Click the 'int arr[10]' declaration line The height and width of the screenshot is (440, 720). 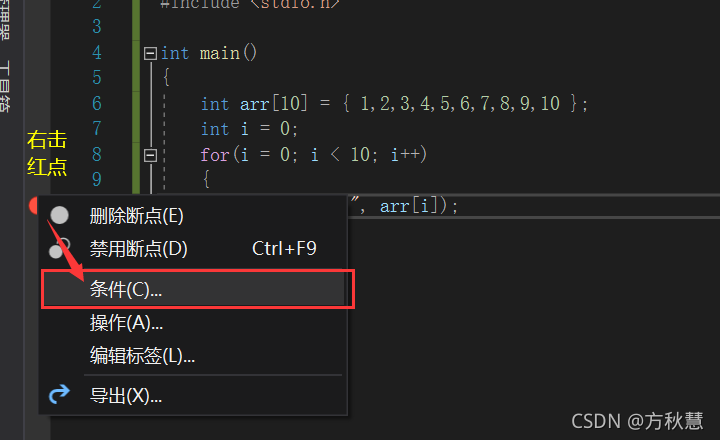coord(394,103)
